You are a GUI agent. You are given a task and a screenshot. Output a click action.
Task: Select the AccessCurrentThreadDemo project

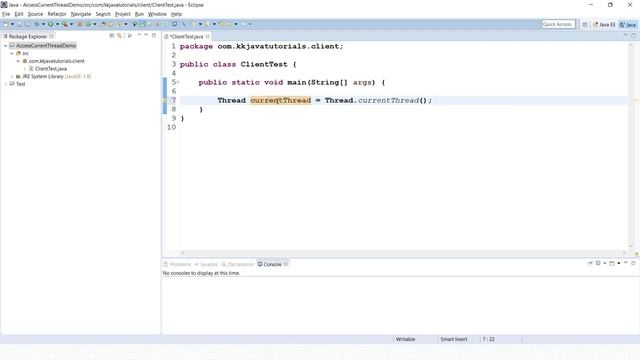coord(46,46)
